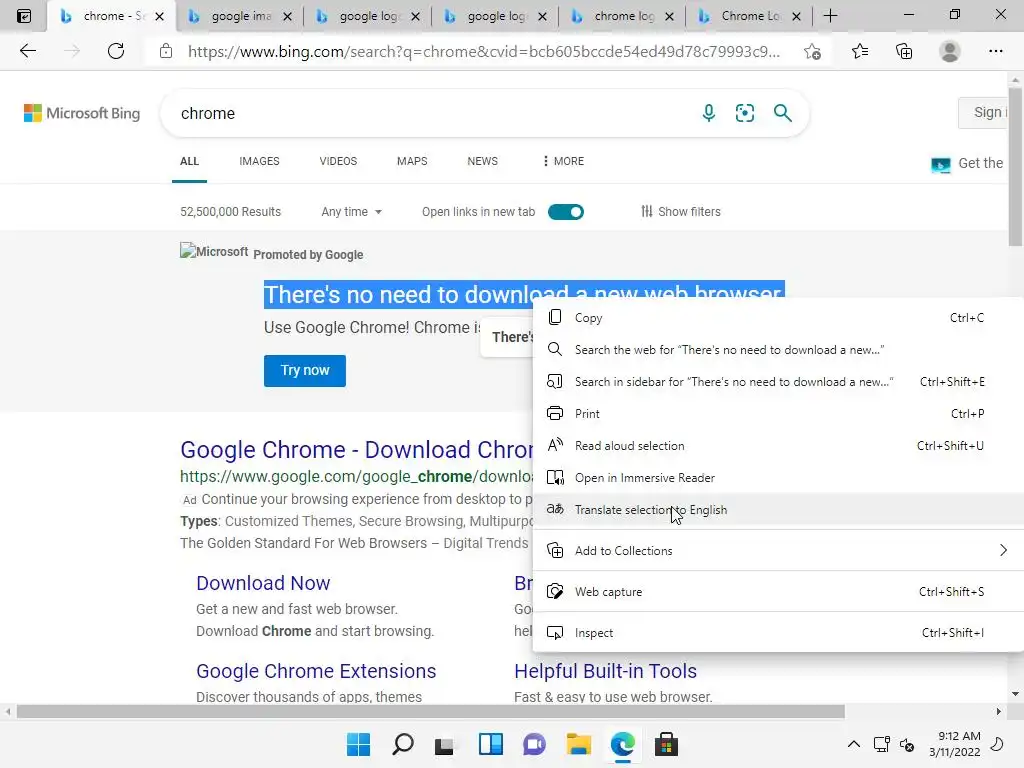Switch to IMAGES search tab
The height and width of the screenshot is (768, 1024).
coord(259,161)
